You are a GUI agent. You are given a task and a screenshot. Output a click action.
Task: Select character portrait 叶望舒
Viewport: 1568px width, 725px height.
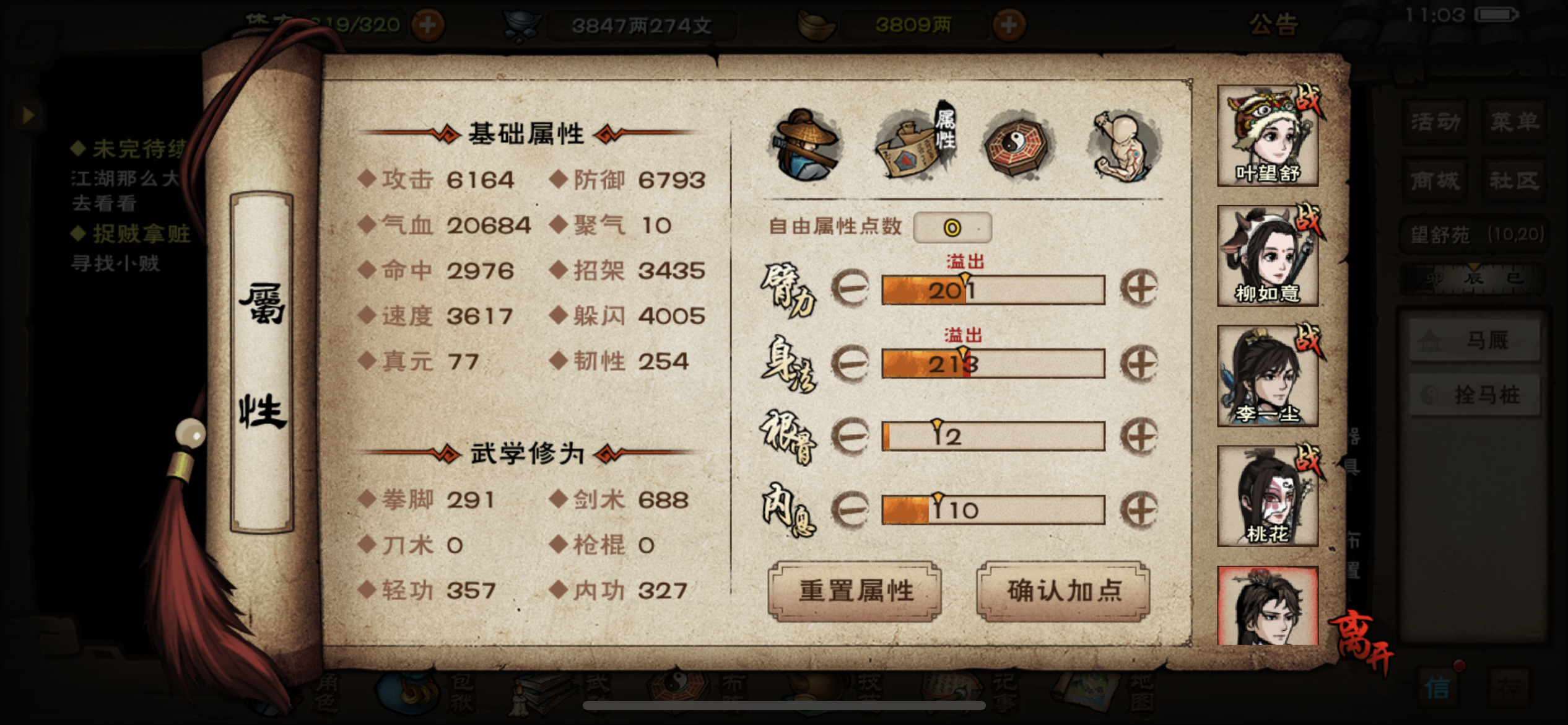click(1268, 135)
